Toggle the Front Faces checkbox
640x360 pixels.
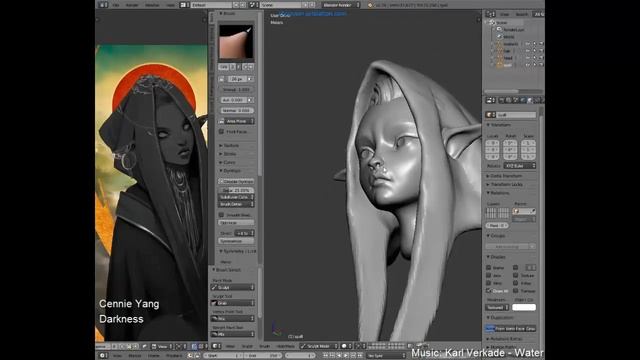click(222, 132)
